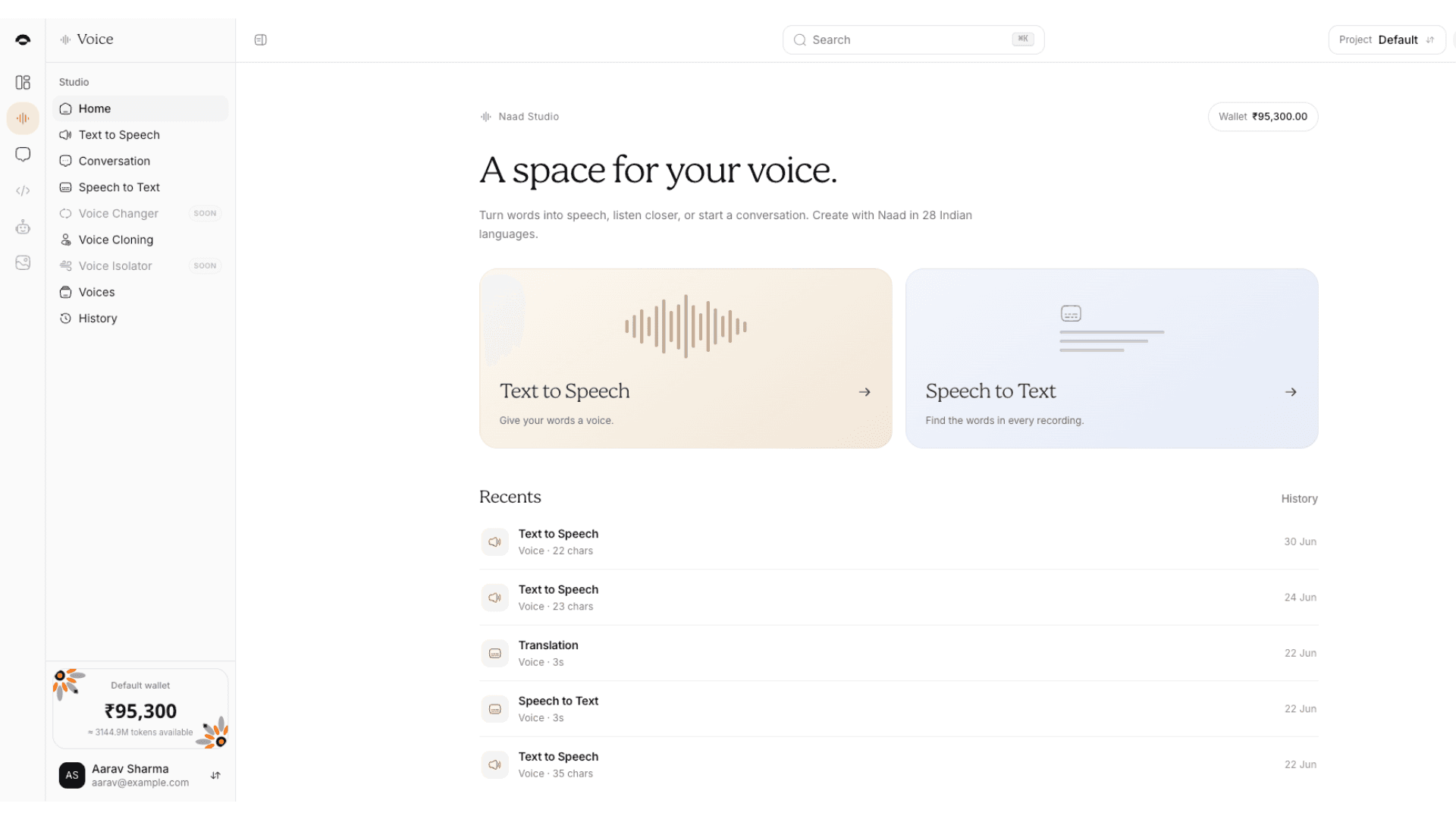
Task: Open the Text to Speech feature card
Action: point(686,358)
